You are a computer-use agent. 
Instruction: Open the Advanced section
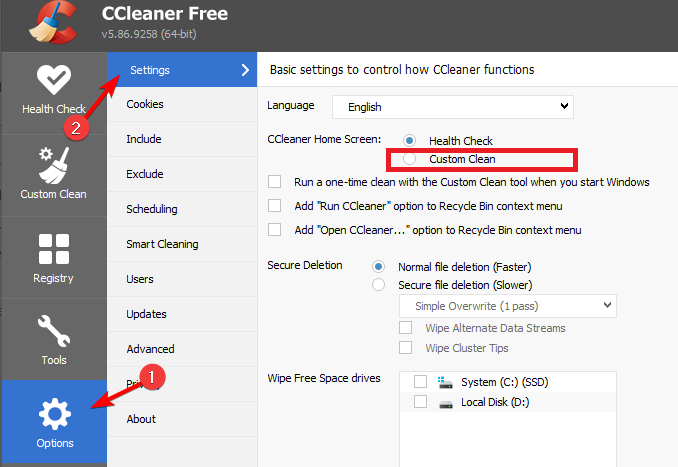(182, 349)
